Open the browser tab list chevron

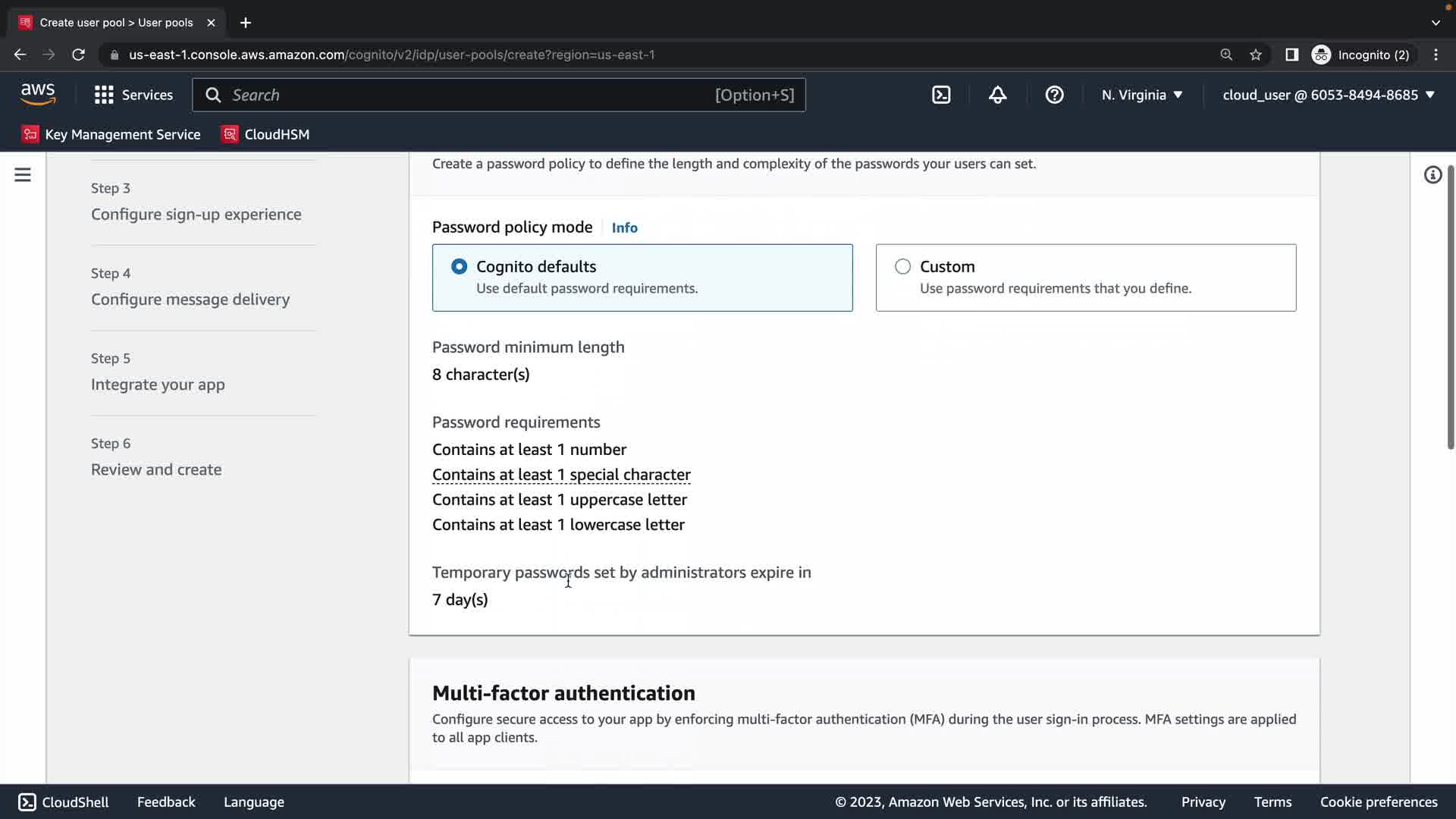coord(1436,23)
